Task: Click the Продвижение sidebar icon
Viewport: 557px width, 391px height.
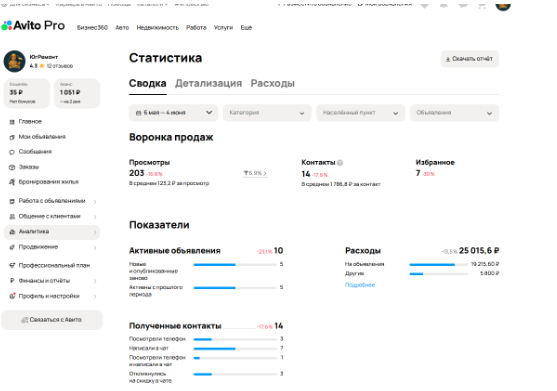Action: point(12,247)
